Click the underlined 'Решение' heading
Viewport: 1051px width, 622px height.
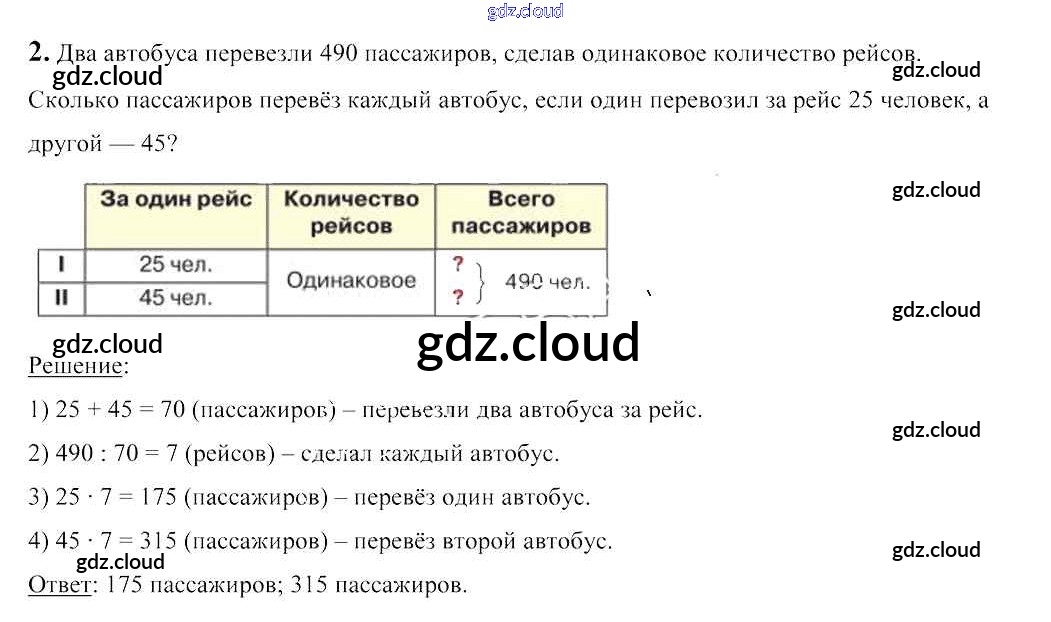[x=77, y=366]
